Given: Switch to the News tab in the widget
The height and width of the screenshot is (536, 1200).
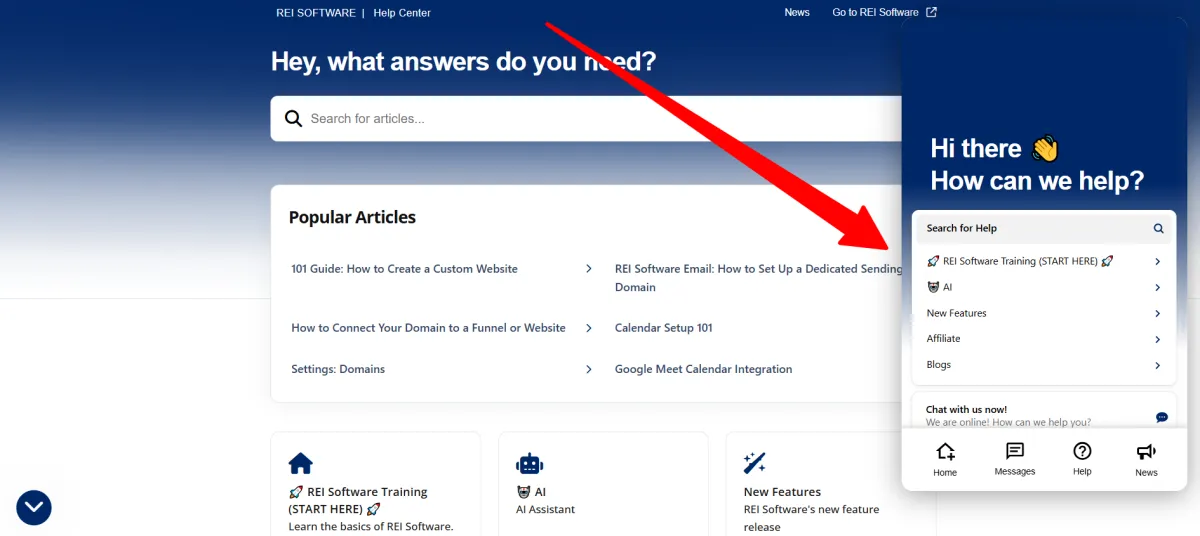Looking at the screenshot, I should 1146,460.
